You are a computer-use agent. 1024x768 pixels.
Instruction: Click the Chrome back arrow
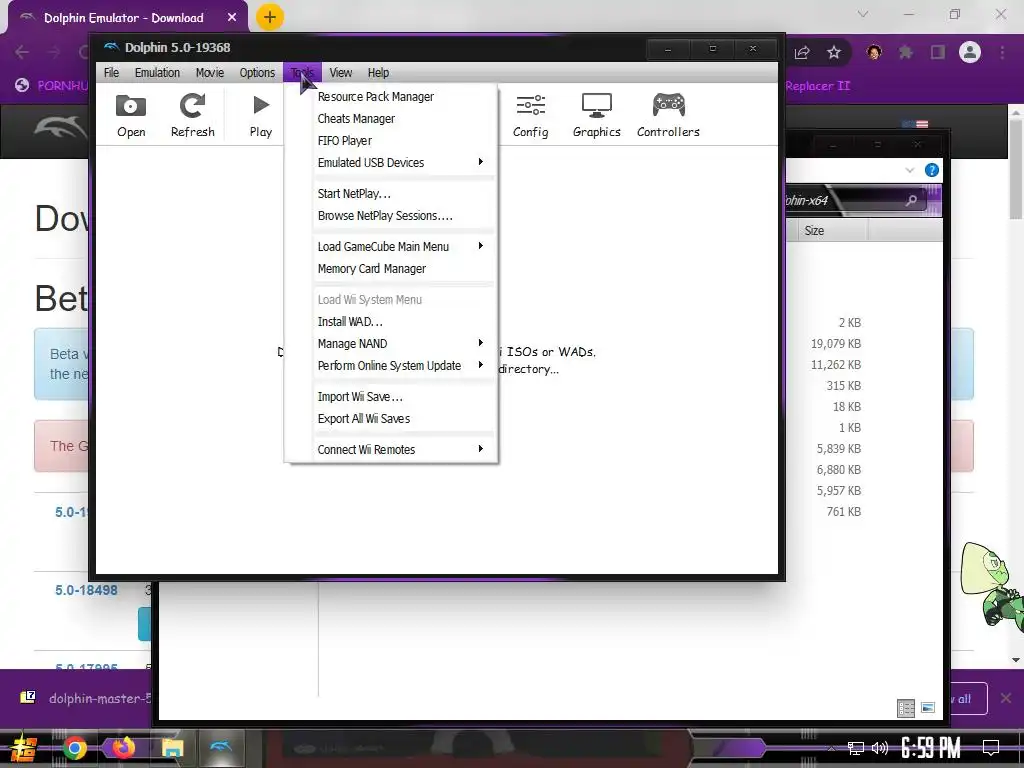click(22, 52)
